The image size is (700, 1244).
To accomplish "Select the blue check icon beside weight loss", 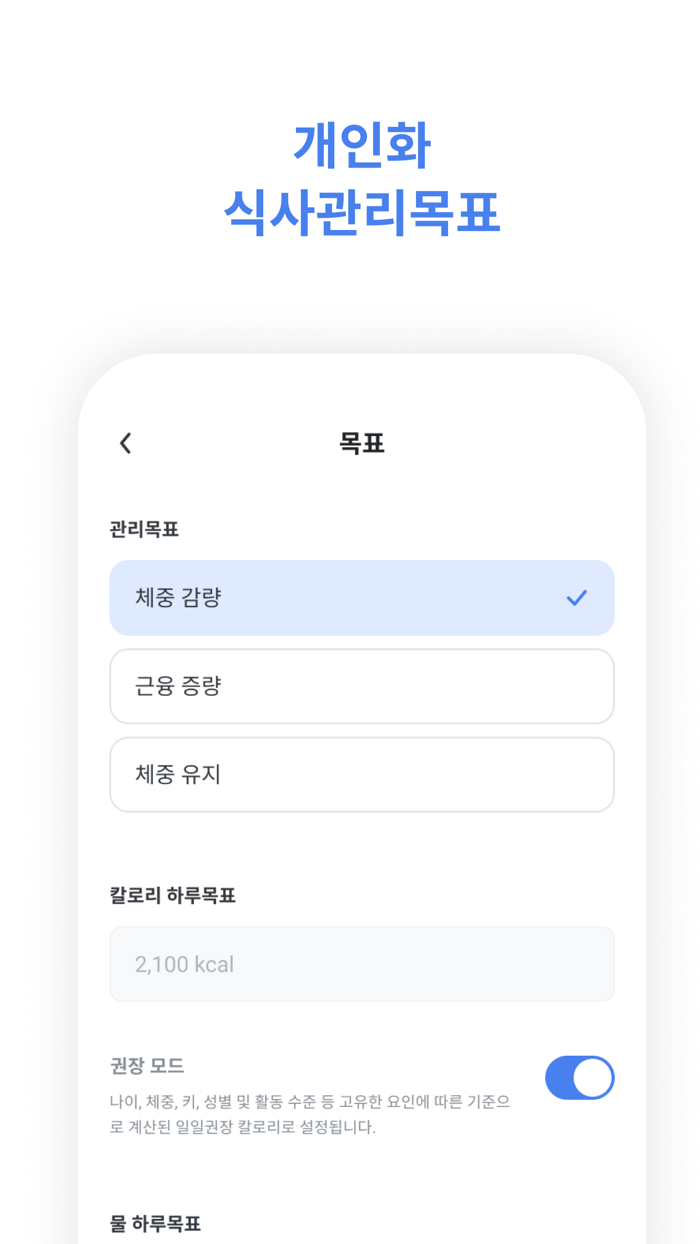I will coord(576,598).
